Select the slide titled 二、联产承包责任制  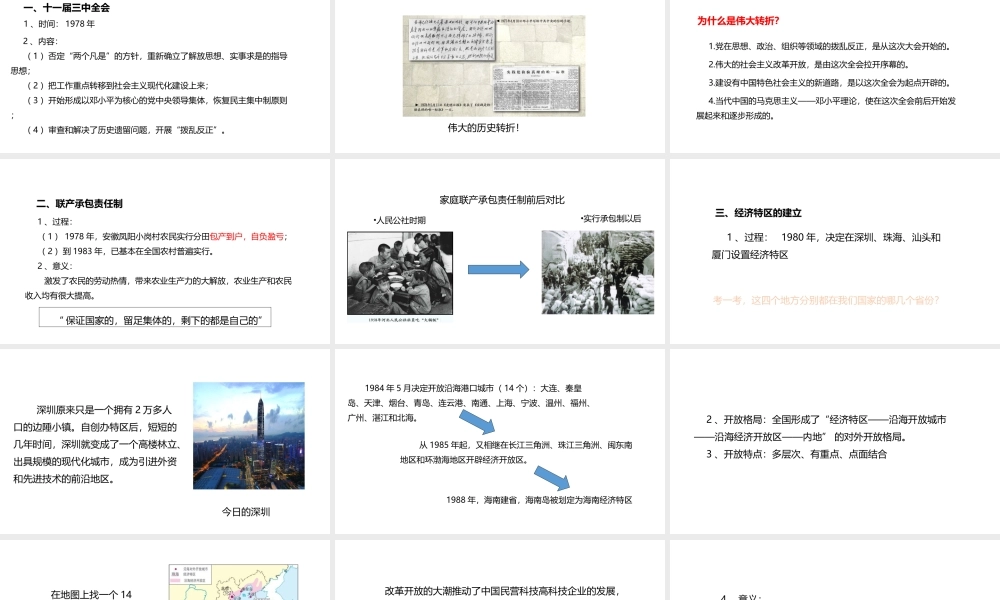tap(165, 251)
